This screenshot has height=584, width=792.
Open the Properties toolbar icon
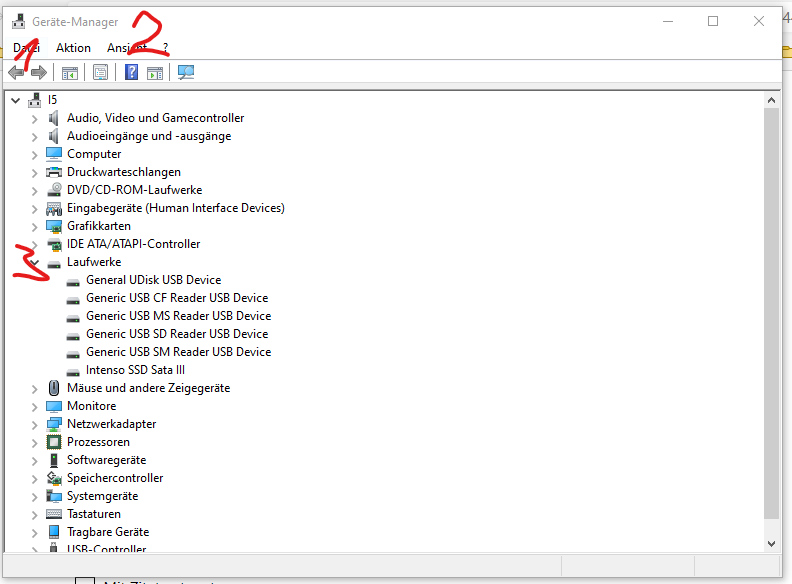tap(101, 73)
